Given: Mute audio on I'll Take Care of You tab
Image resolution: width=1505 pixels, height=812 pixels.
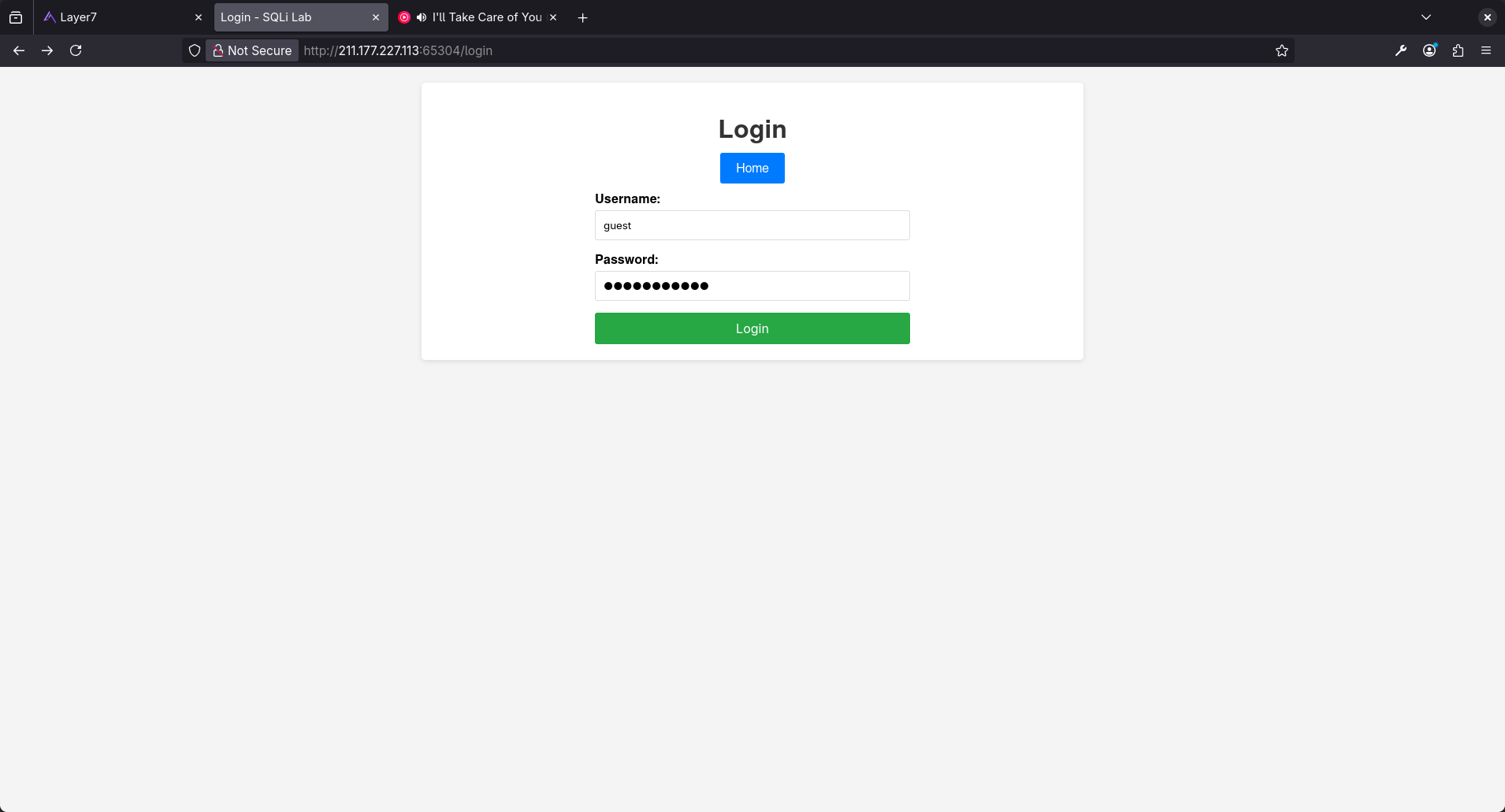Looking at the screenshot, I should (x=422, y=17).
